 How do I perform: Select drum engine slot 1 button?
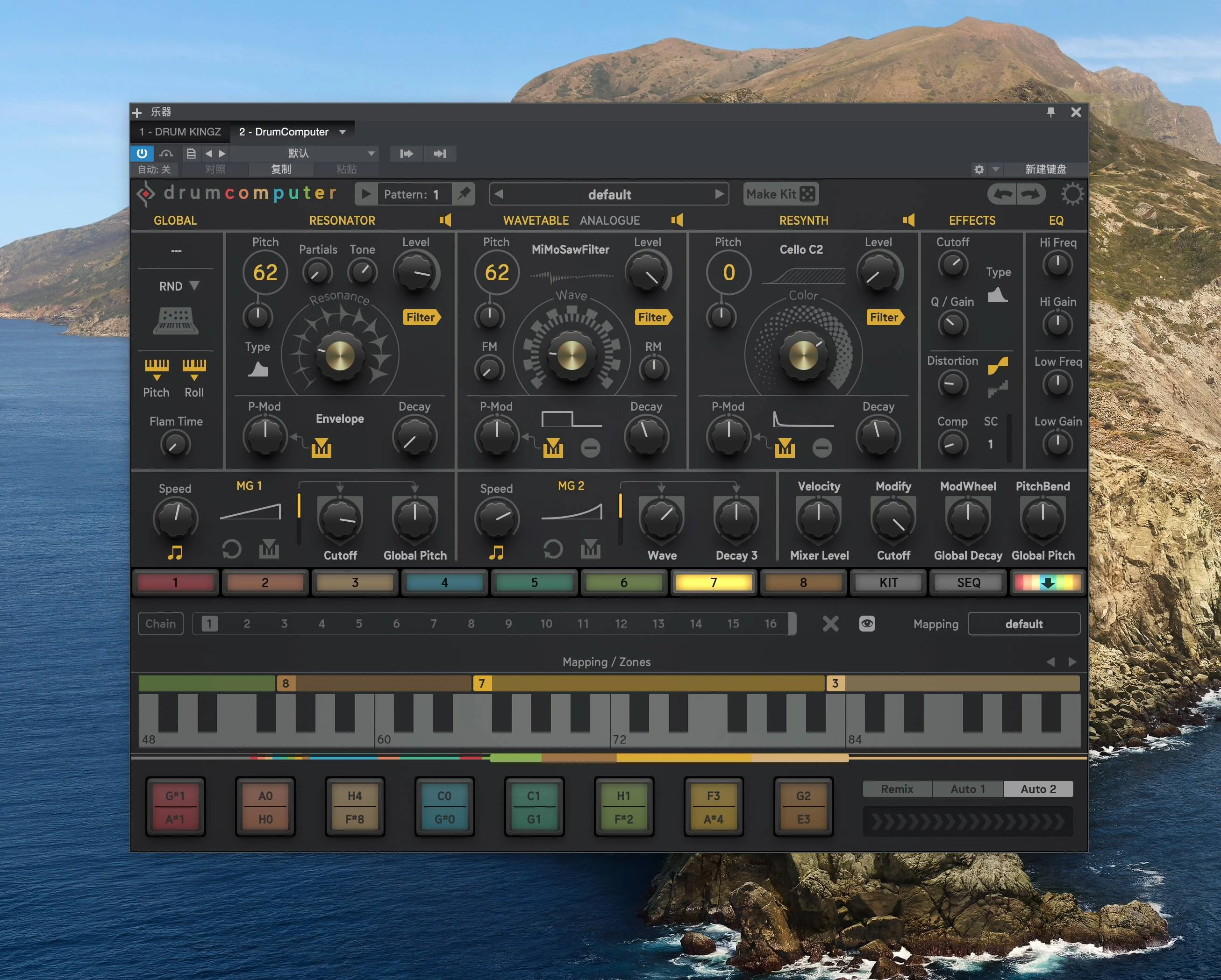tap(175, 582)
